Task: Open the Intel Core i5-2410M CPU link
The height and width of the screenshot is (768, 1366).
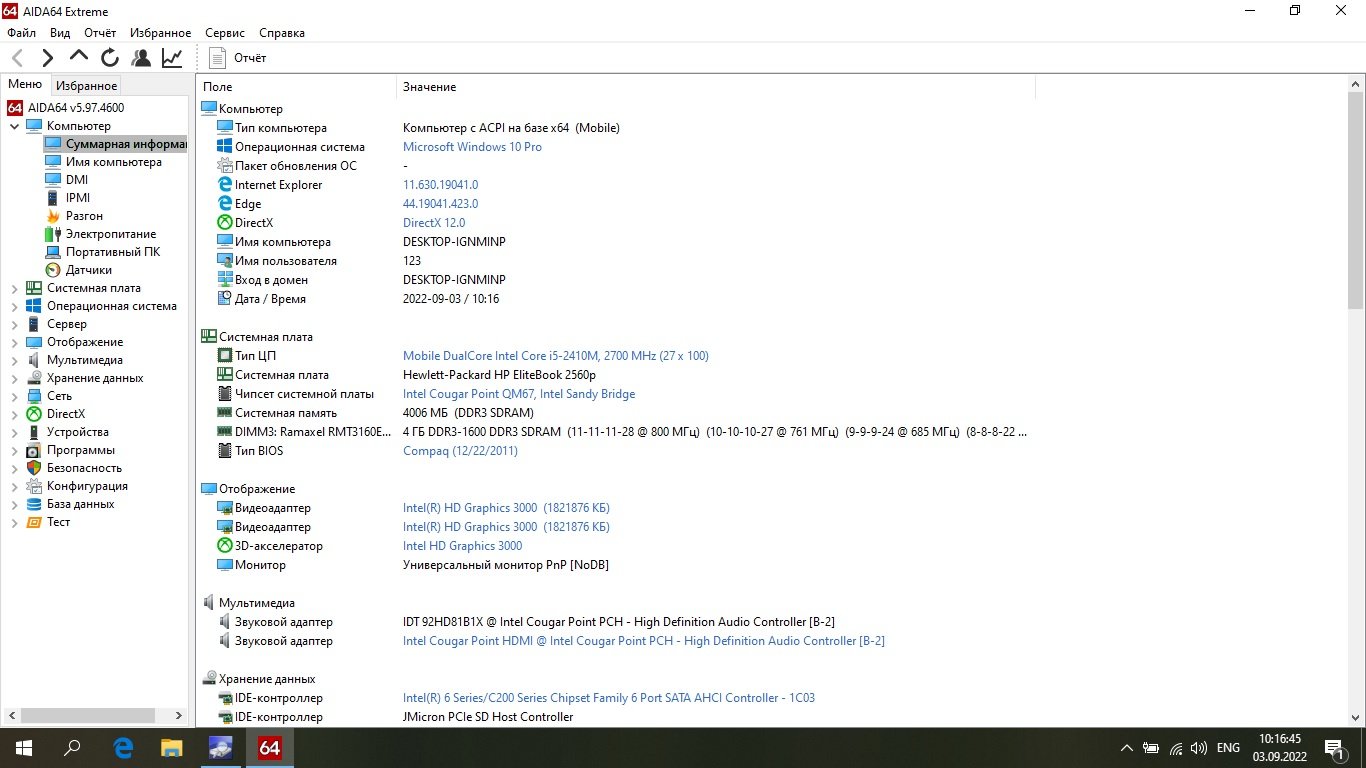Action: (555, 356)
